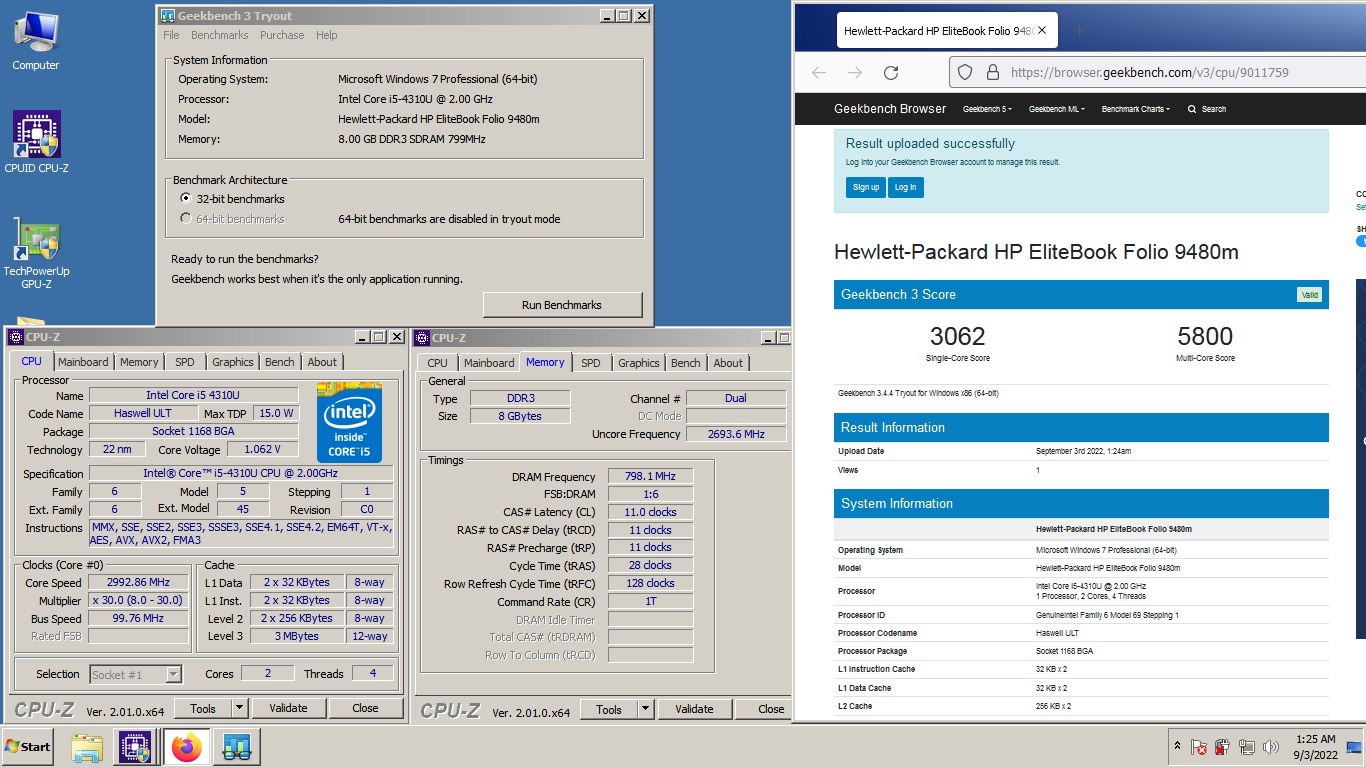This screenshot has width=1366, height=768.
Task: Close the Hewlett-Packard EliteBook browser tab
Action: point(1042,30)
